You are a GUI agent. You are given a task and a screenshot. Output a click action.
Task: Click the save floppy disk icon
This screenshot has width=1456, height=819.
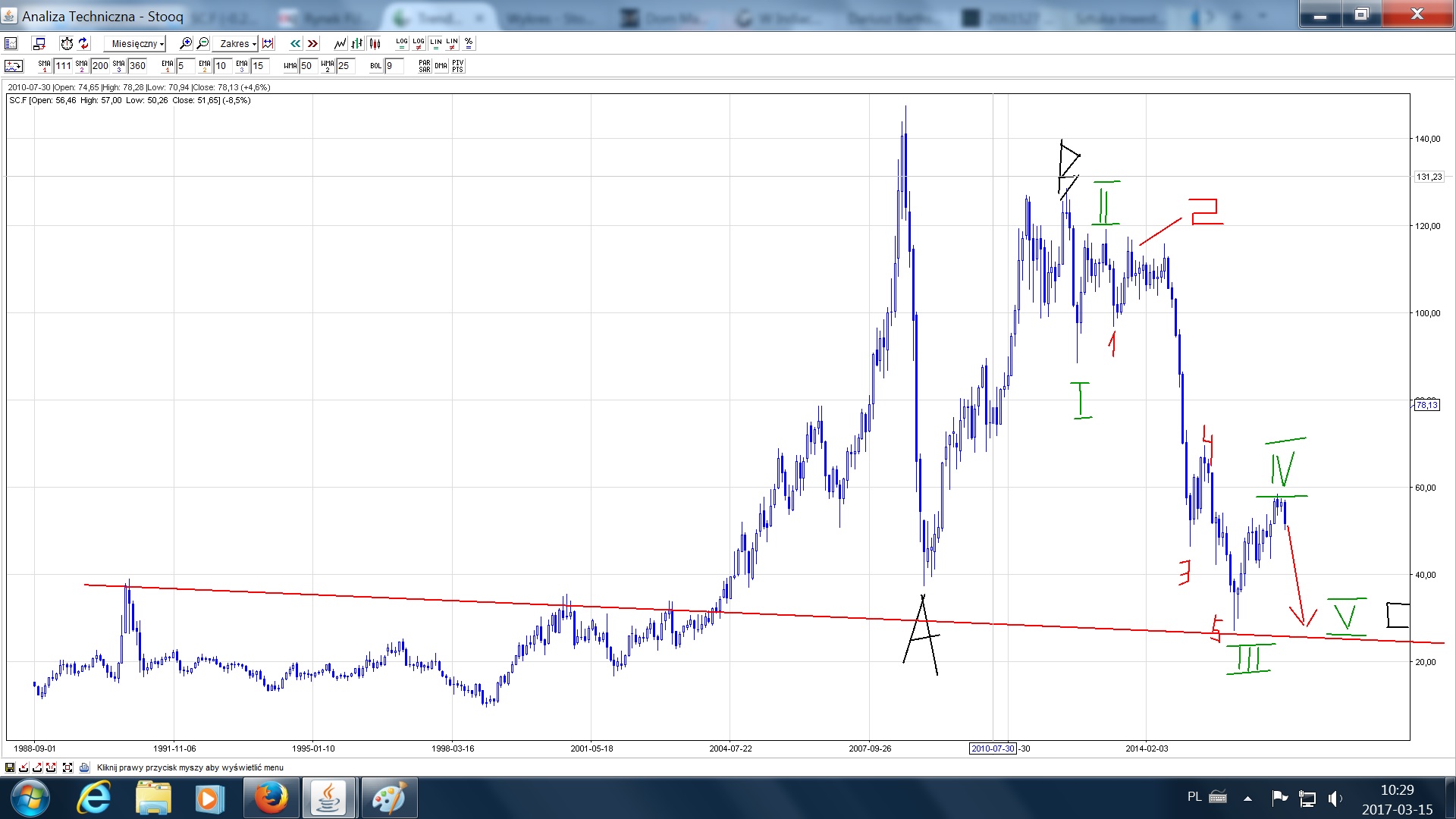[10, 767]
